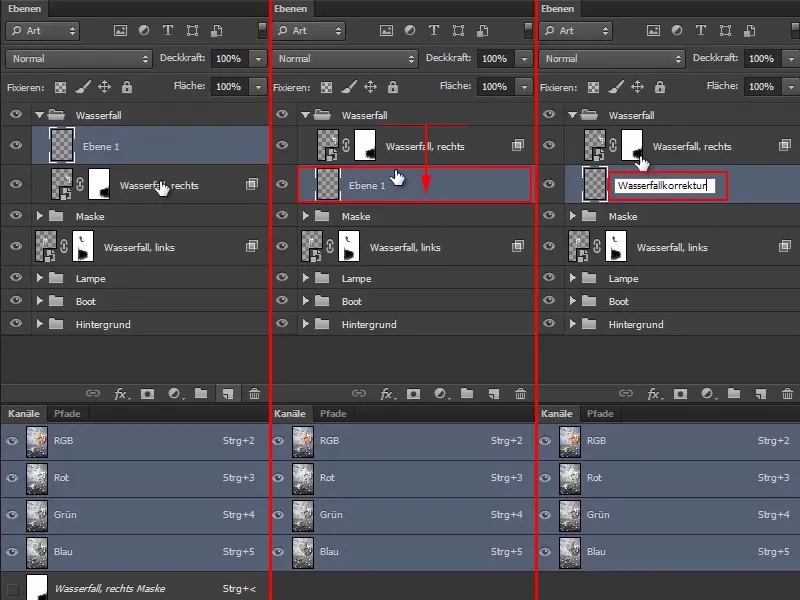Screen dimensions: 800x600
Task: Hide the Ebene 1 layer in left panel
Action: 16,145
